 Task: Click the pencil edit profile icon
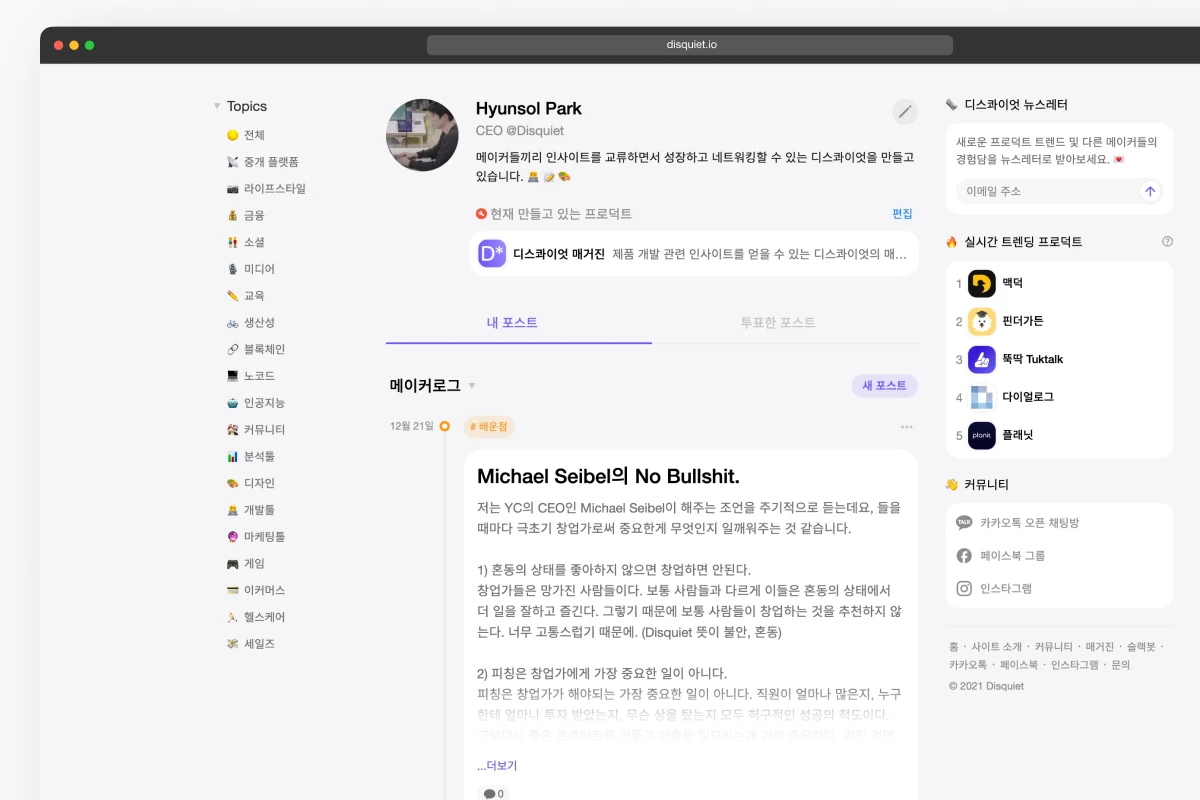point(905,111)
